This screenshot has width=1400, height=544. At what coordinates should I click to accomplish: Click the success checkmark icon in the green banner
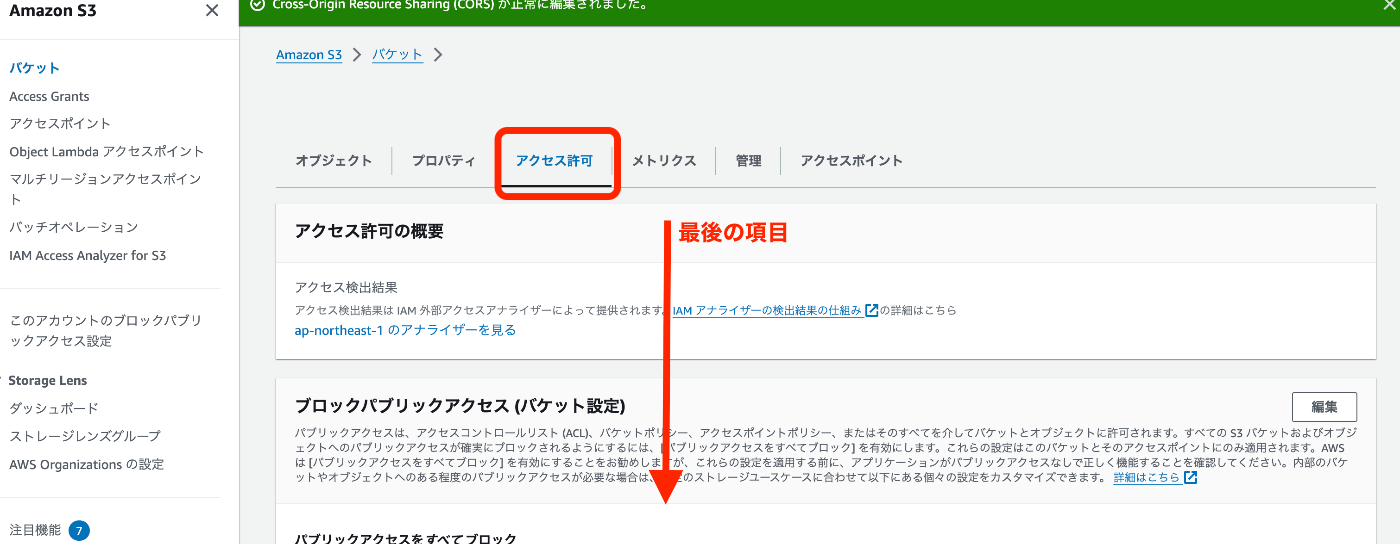click(258, 5)
